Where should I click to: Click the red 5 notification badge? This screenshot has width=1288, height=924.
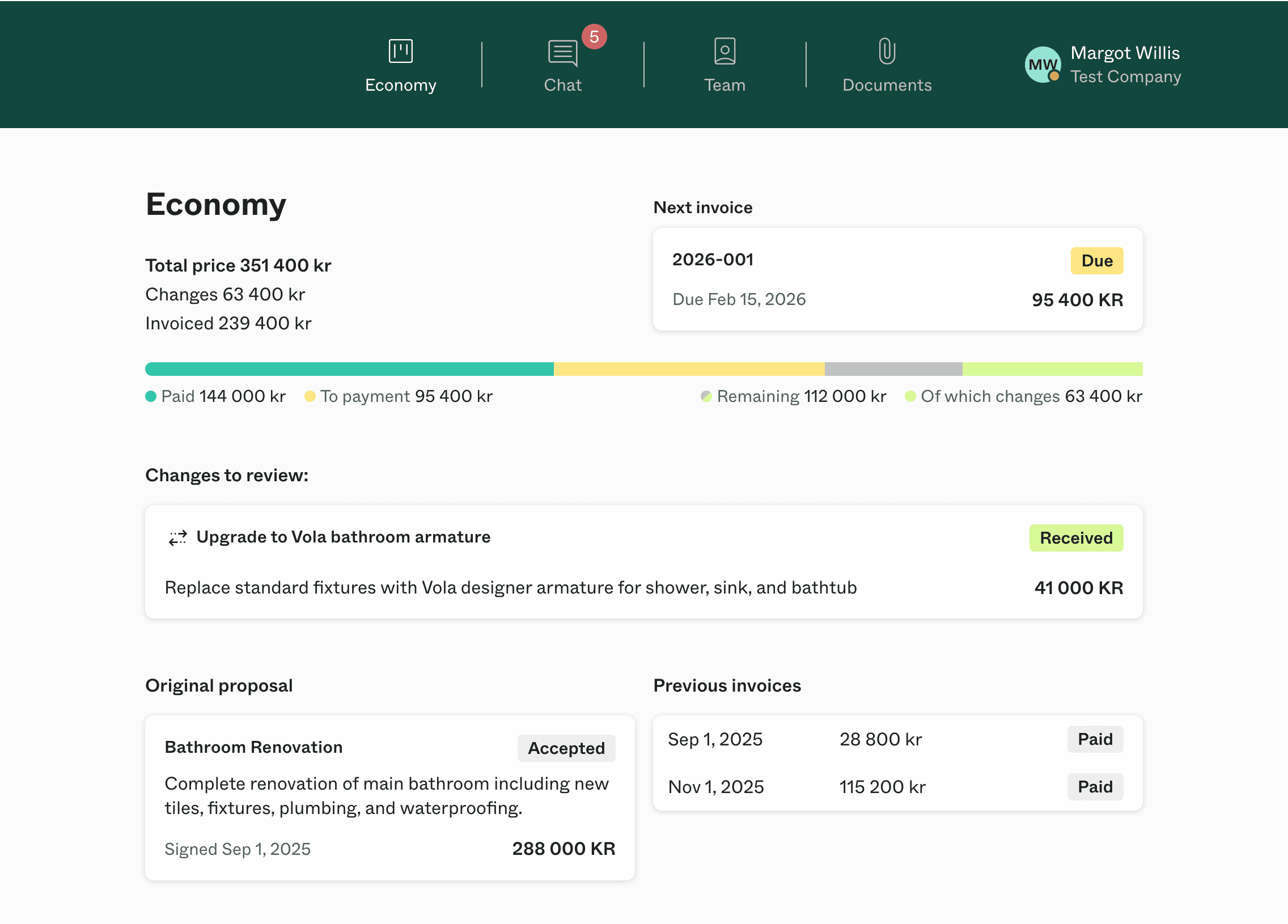tap(594, 37)
